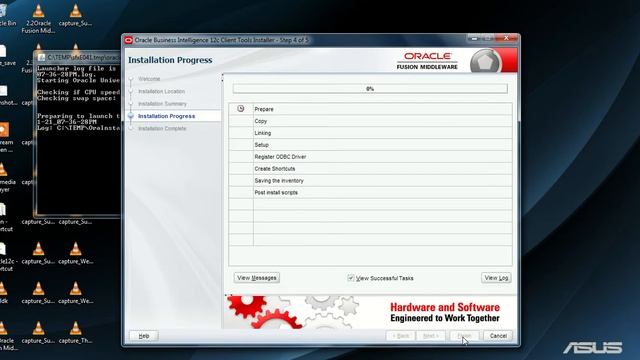Click the disabled Finish button
The width and height of the screenshot is (640, 360).
click(x=464, y=336)
